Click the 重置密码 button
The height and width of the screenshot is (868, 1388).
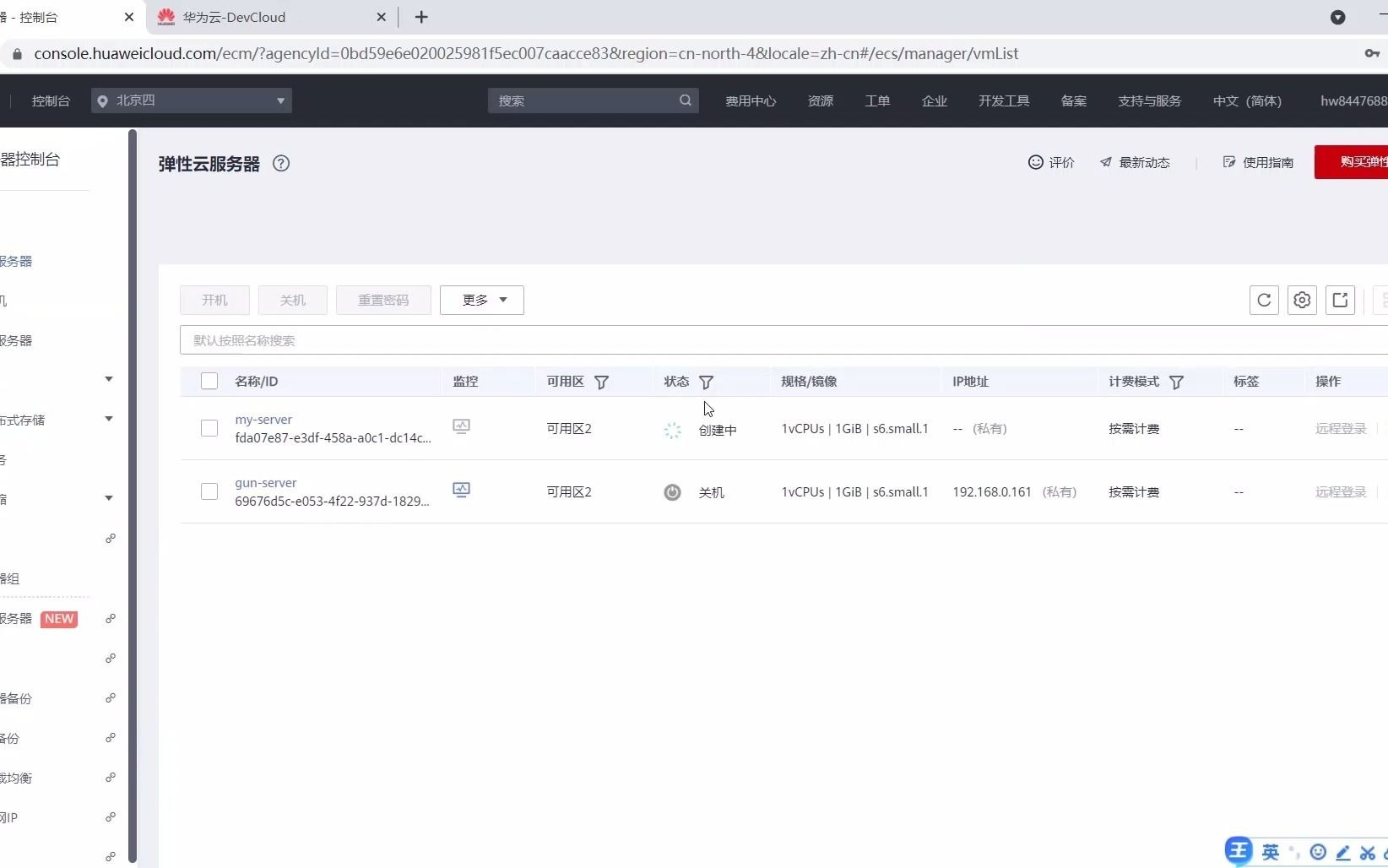click(383, 300)
